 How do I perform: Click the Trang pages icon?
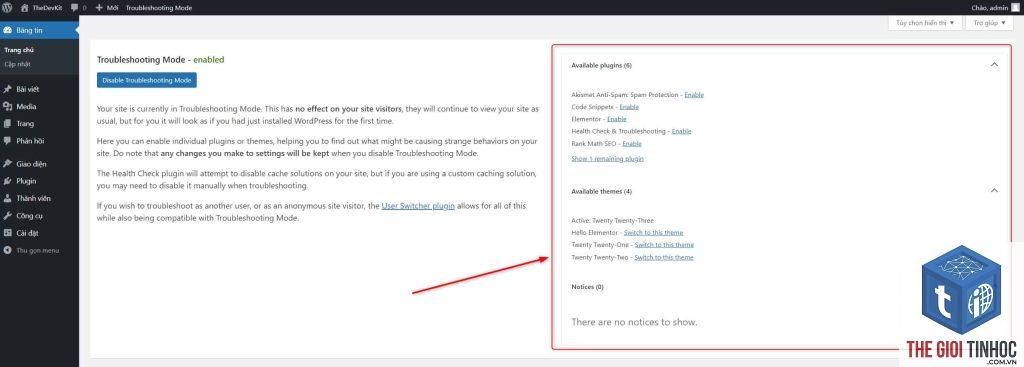(x=7, y=123)
